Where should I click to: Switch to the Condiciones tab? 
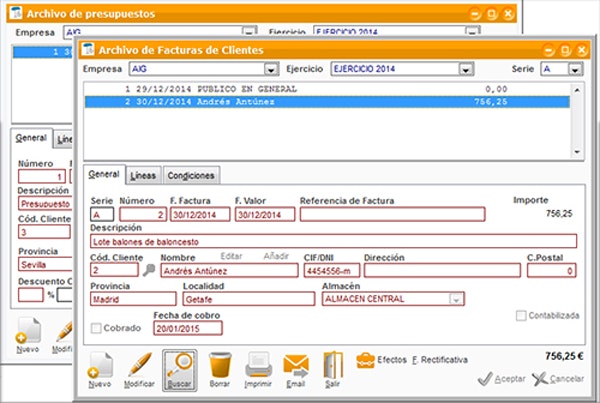click(190, 175)
